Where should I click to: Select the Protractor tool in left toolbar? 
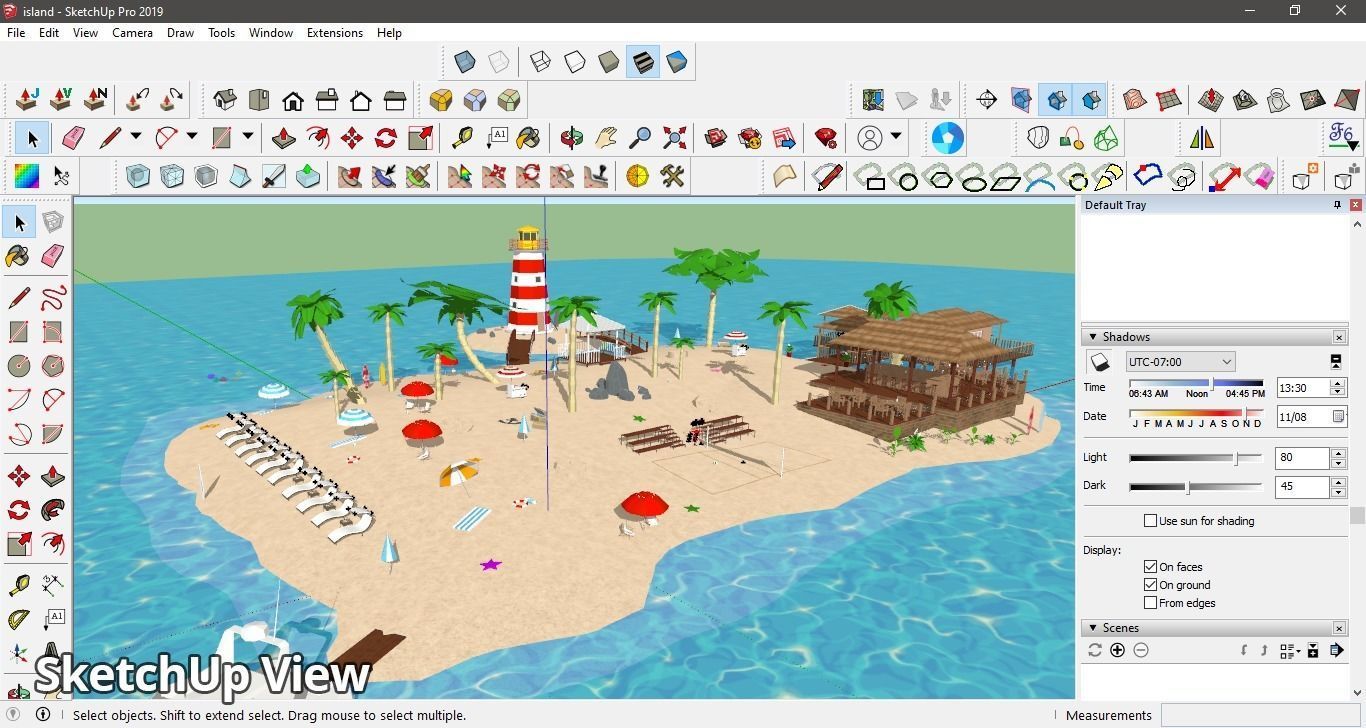pos(19,620)
